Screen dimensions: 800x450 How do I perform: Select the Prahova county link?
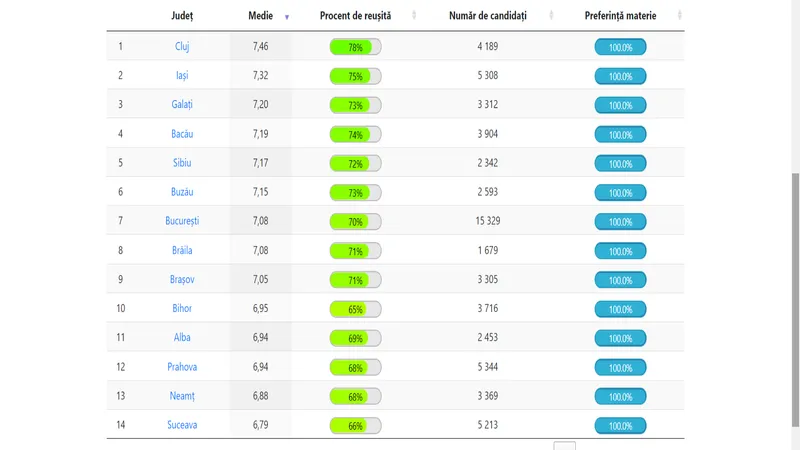182,367
